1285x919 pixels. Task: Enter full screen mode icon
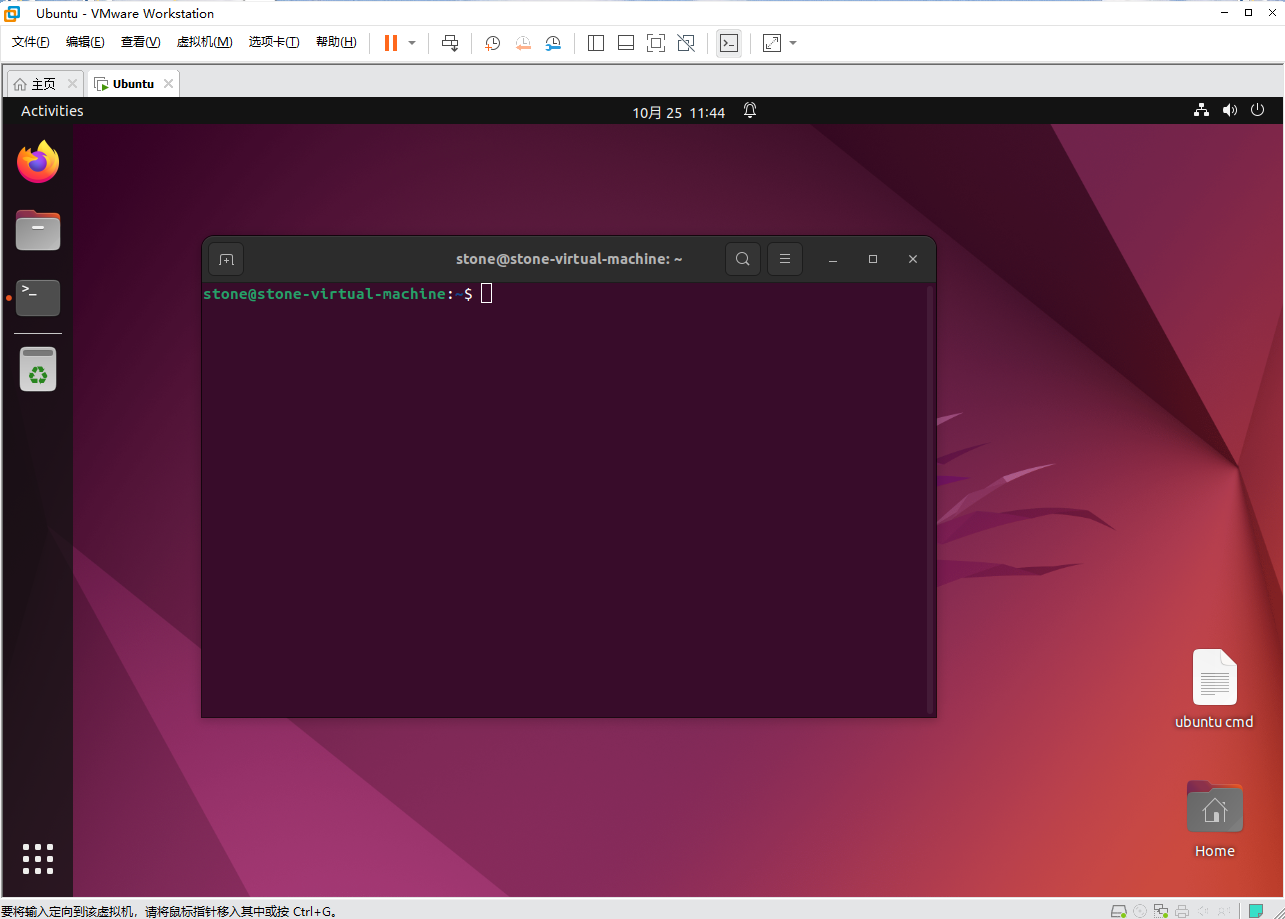tap(656, 43)
